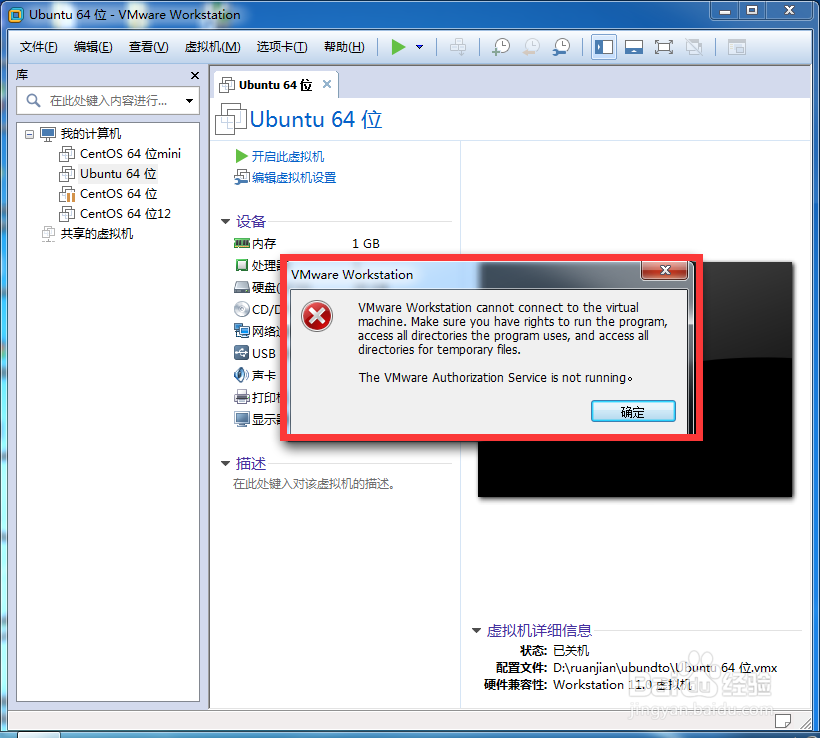Click 确定 in the error dialog

pos(633,412)
